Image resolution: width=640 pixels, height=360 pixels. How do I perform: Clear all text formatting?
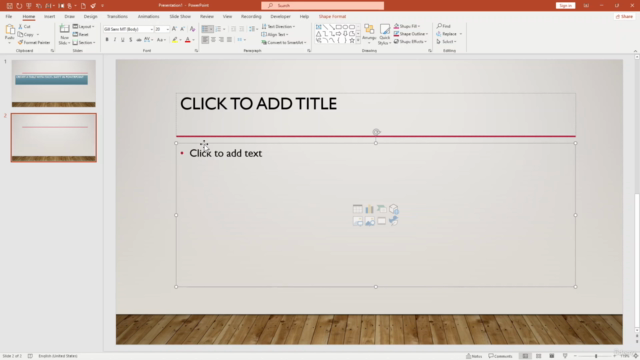tap(192, 29)
